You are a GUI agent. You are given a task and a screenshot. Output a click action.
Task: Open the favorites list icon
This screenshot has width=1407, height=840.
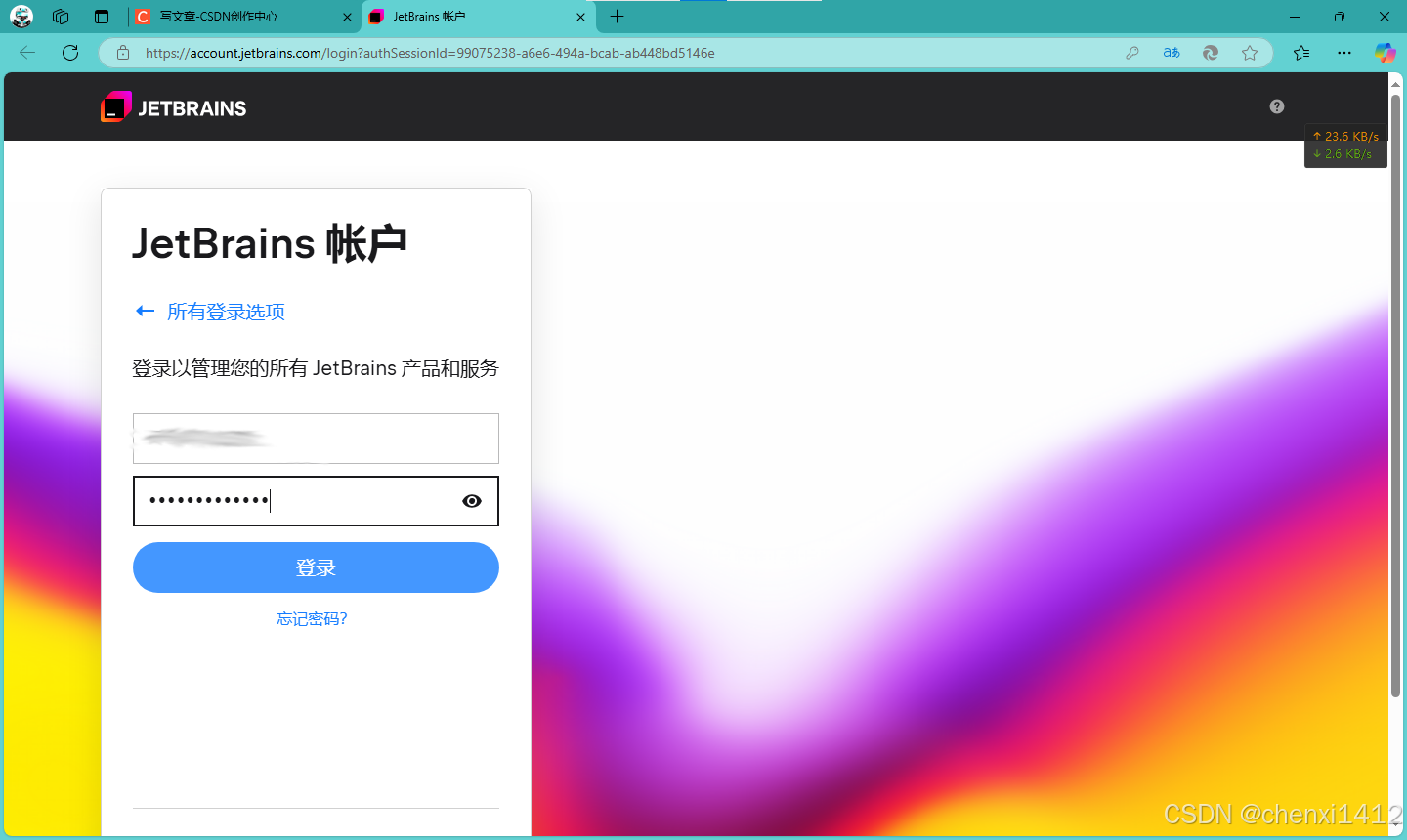pyautogui.click(x=1301, y=53)
